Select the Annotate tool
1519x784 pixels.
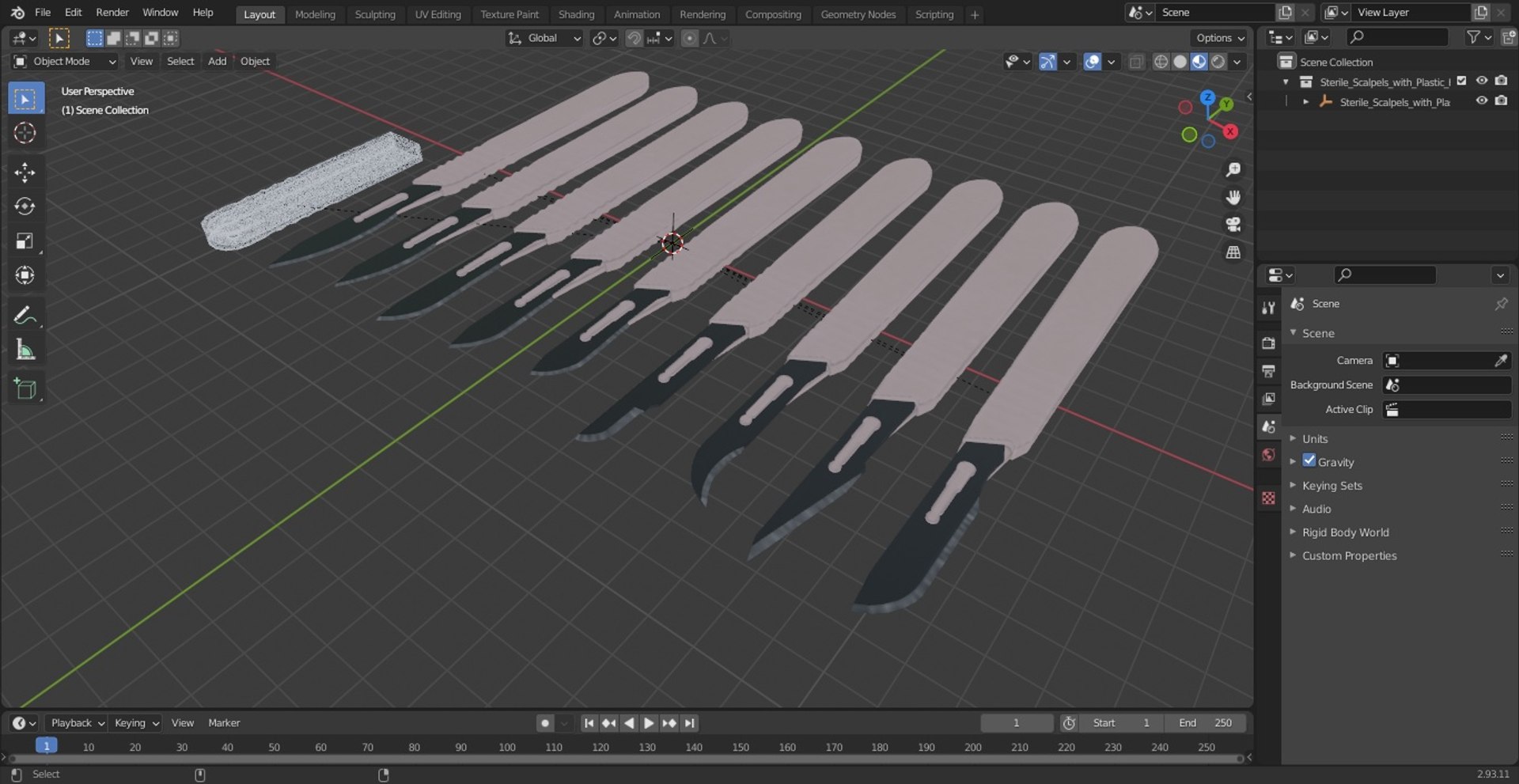(25, 315)
